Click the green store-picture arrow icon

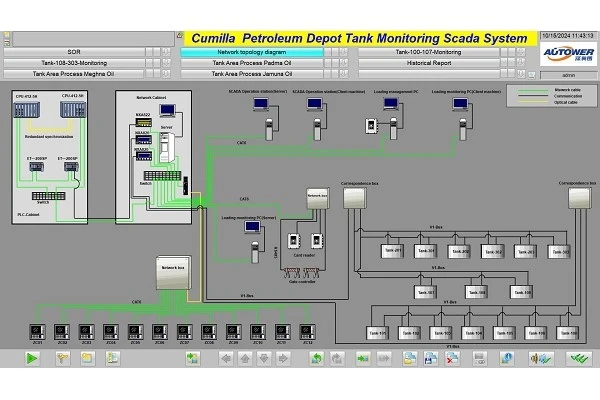(363, 358)
